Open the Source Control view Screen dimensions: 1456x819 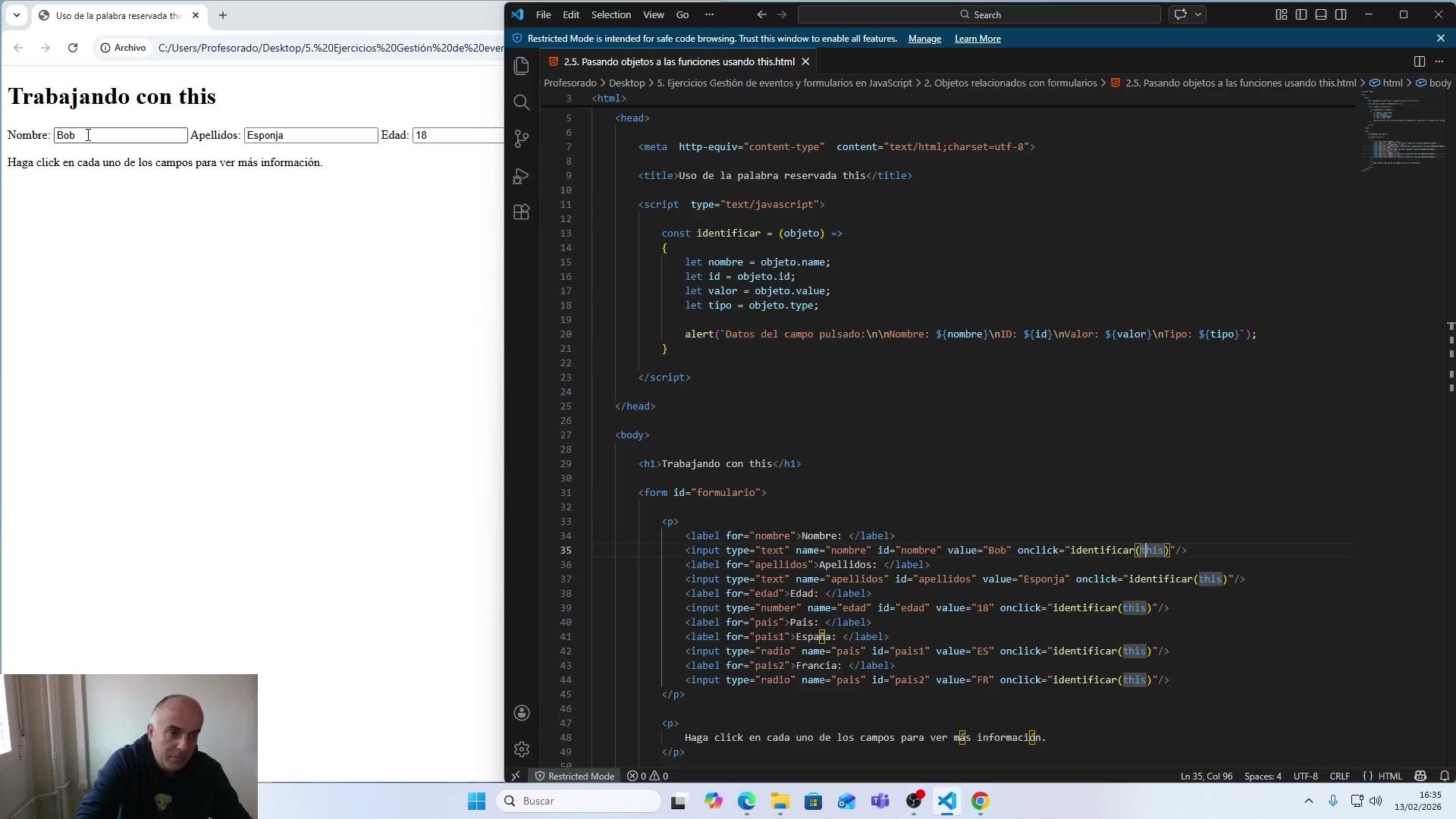click(x=521, y=139)
